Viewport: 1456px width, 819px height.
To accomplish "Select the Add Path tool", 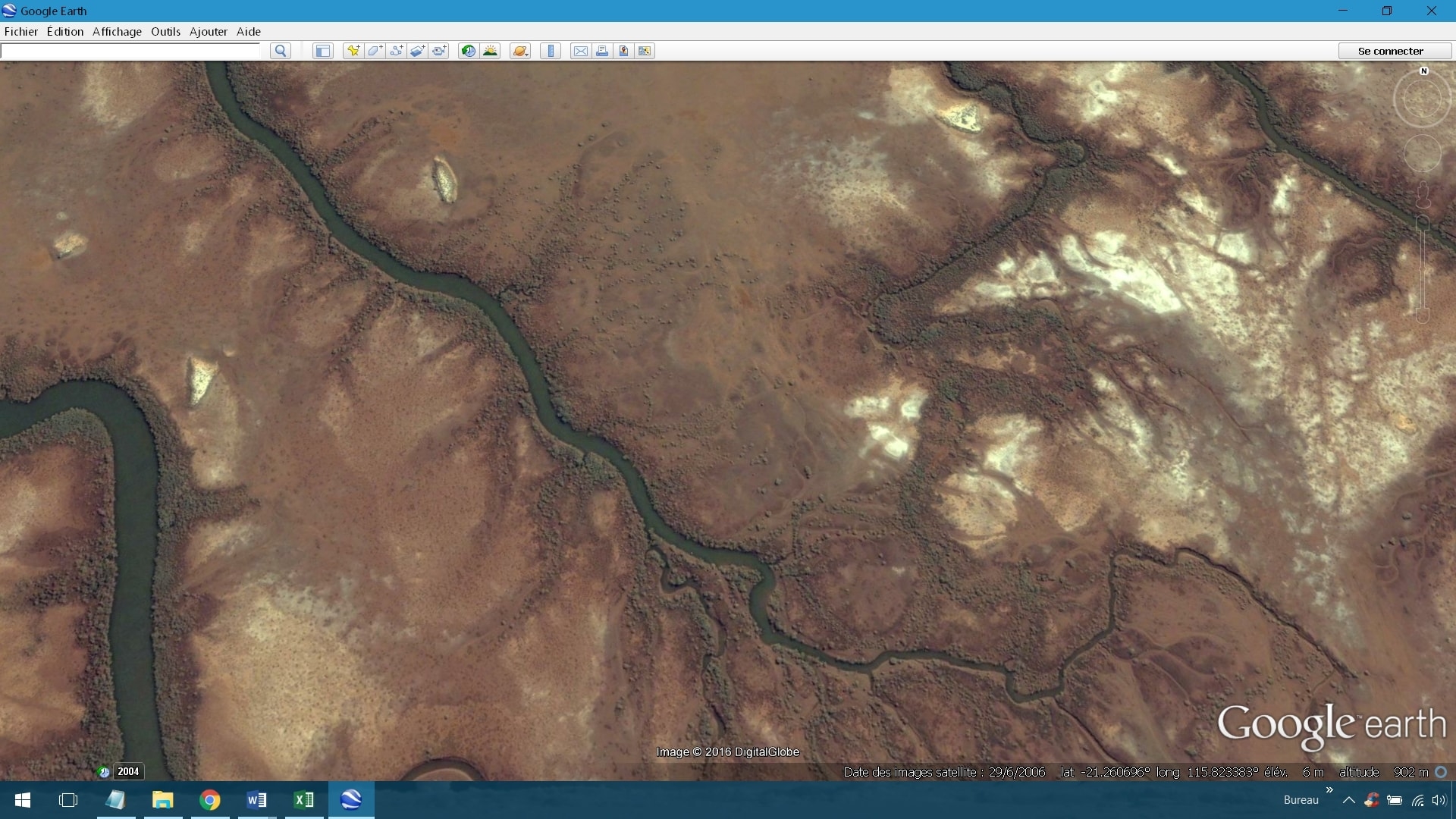I will [396, 51].
